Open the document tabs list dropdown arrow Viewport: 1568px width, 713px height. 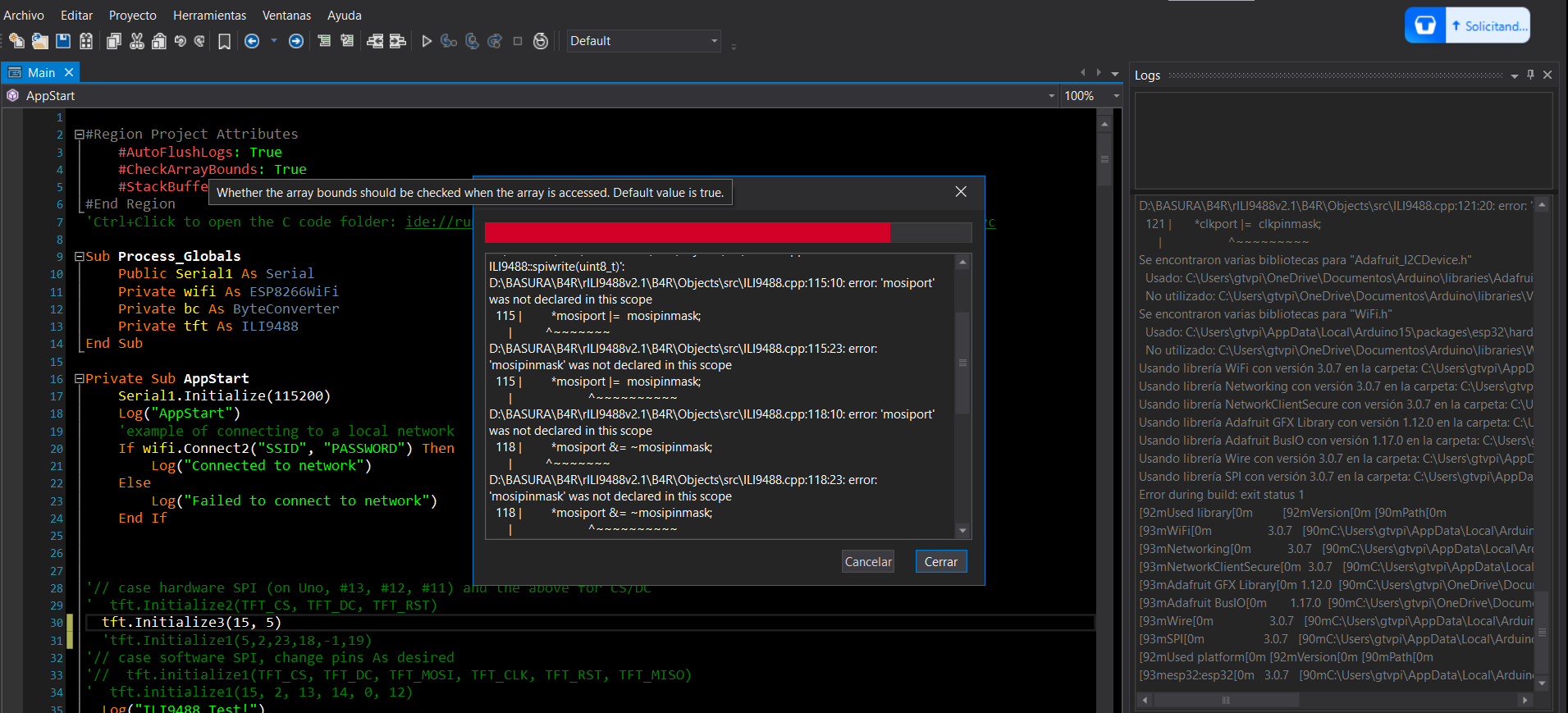1115,74
